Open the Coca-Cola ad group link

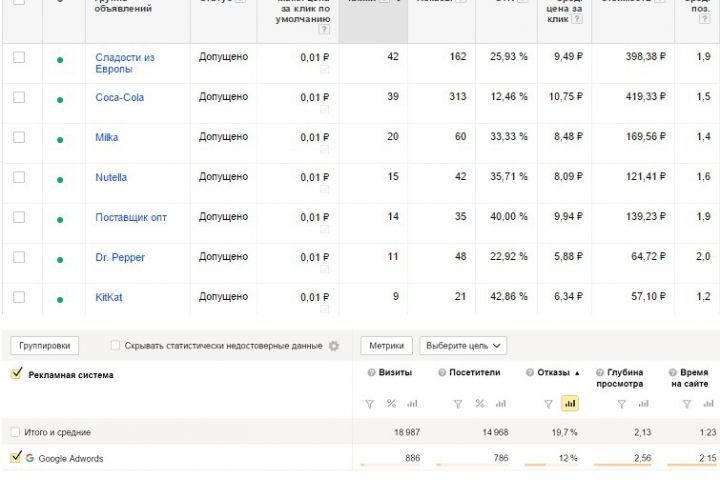[x=119, y=97]
